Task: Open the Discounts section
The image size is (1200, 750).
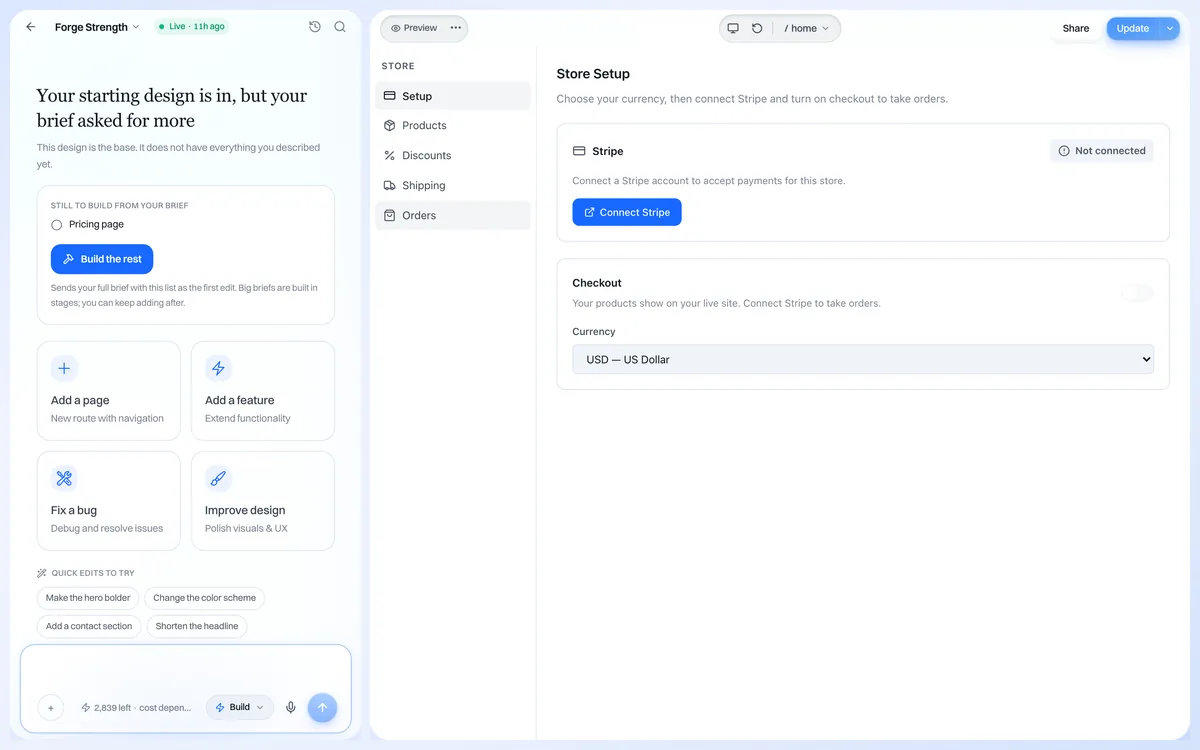Action: pos(453,156)
